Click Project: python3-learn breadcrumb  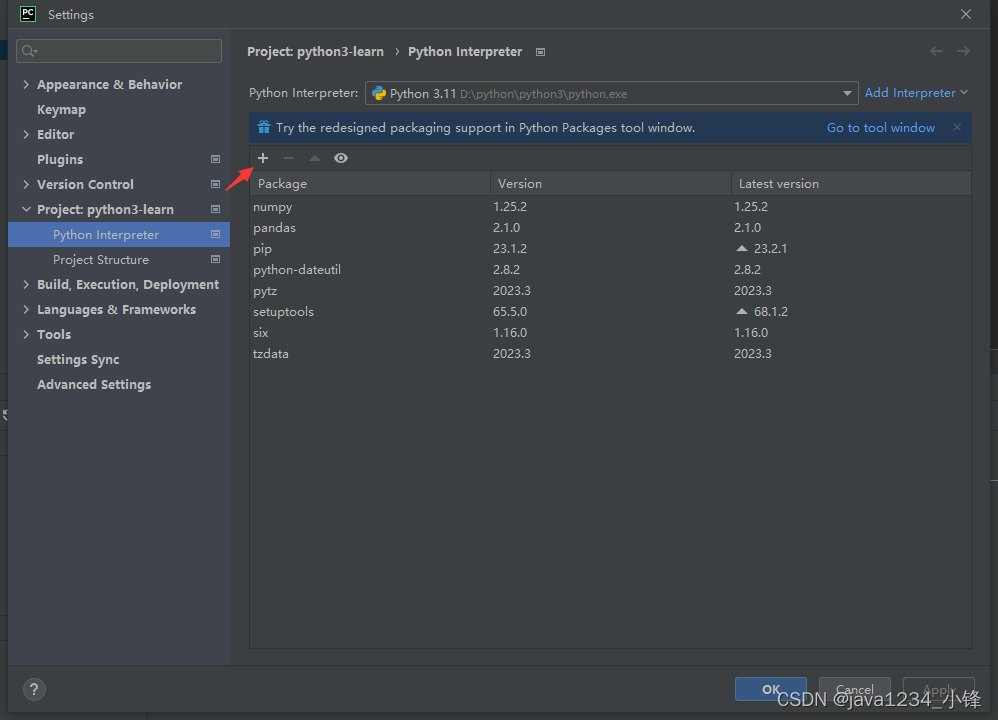tap(315, 52)
